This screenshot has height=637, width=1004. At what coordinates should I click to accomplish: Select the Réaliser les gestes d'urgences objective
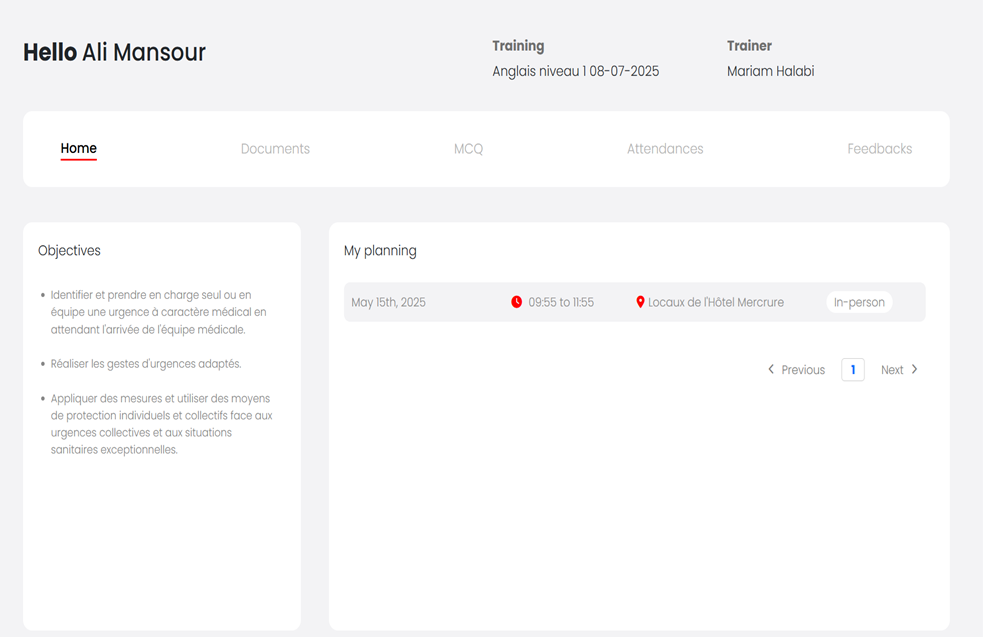click(x=146, y=364)
